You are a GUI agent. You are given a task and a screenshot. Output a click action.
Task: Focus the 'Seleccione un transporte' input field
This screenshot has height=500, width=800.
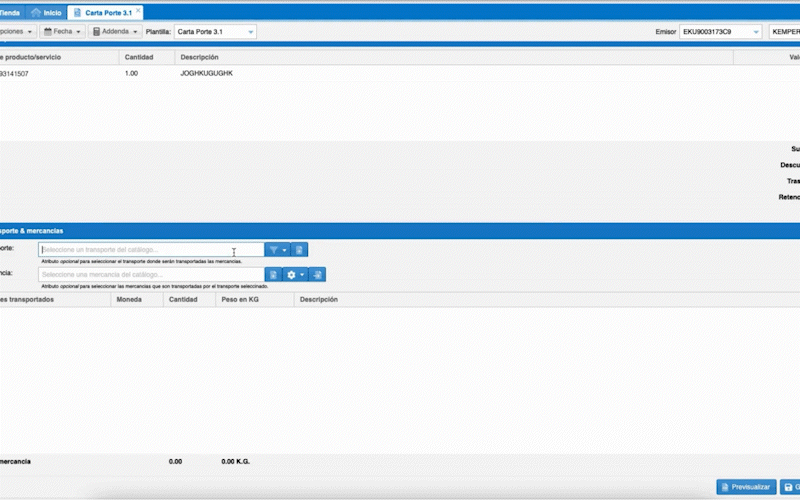click(150, 250)
